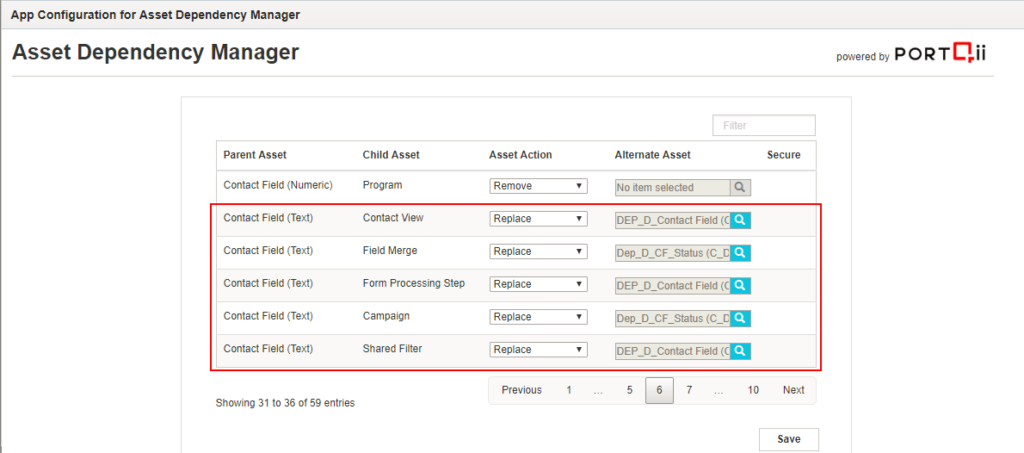Viewport: 1024px width, 453px height.
Task: Click search icon in Campaign row
Action: click(x=740, y=318)
